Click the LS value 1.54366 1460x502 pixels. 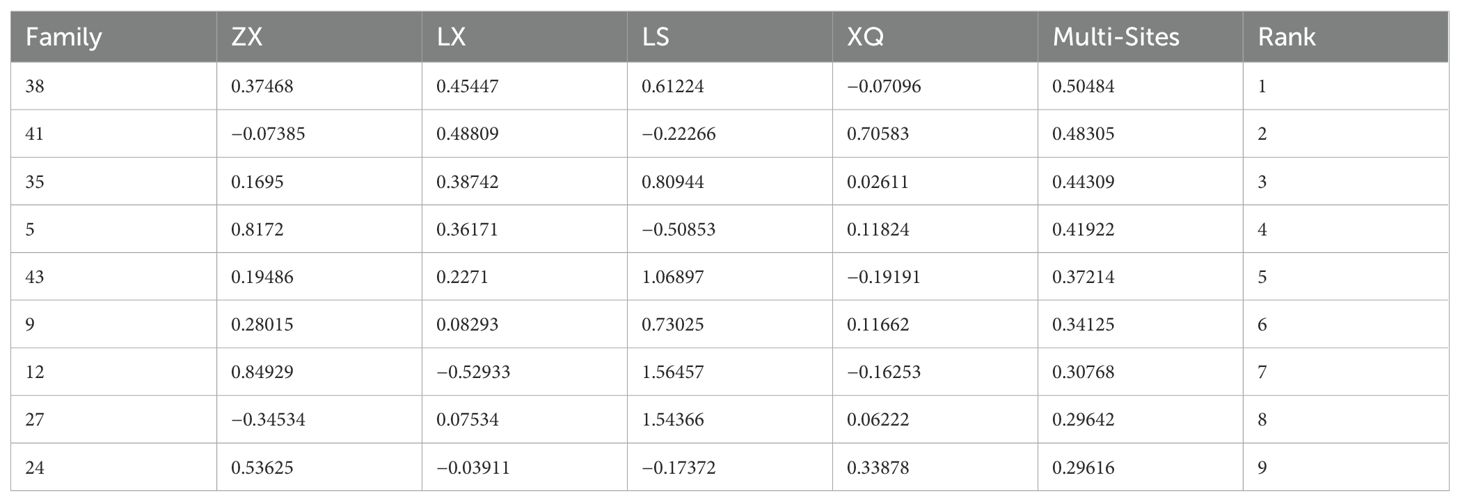tap(673, 420)
